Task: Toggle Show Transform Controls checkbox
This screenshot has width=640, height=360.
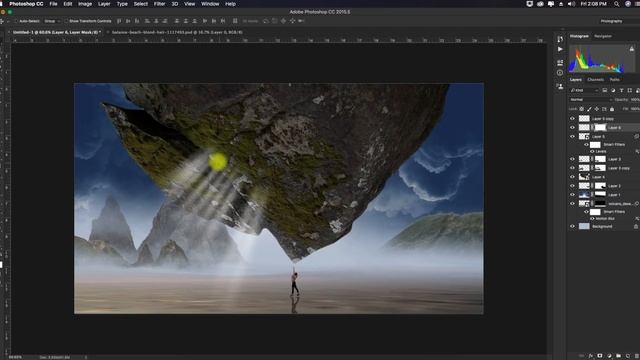Action: tap(66, 21)
